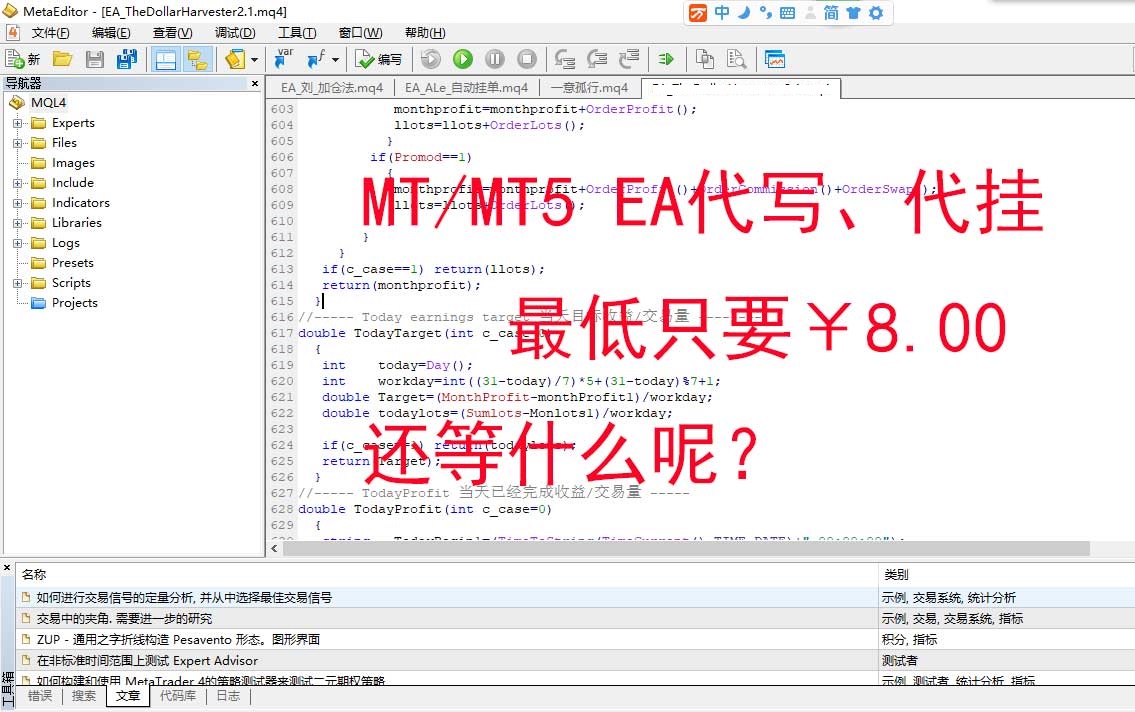Sort articles by the 名称 column header
The width and height of the screenshot is (1135, 712).
[x=447, y=575]
